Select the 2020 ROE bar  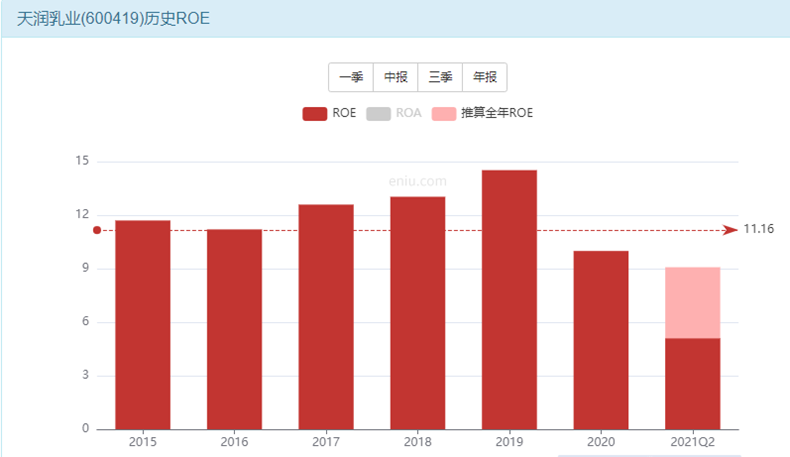coord(601,340)
